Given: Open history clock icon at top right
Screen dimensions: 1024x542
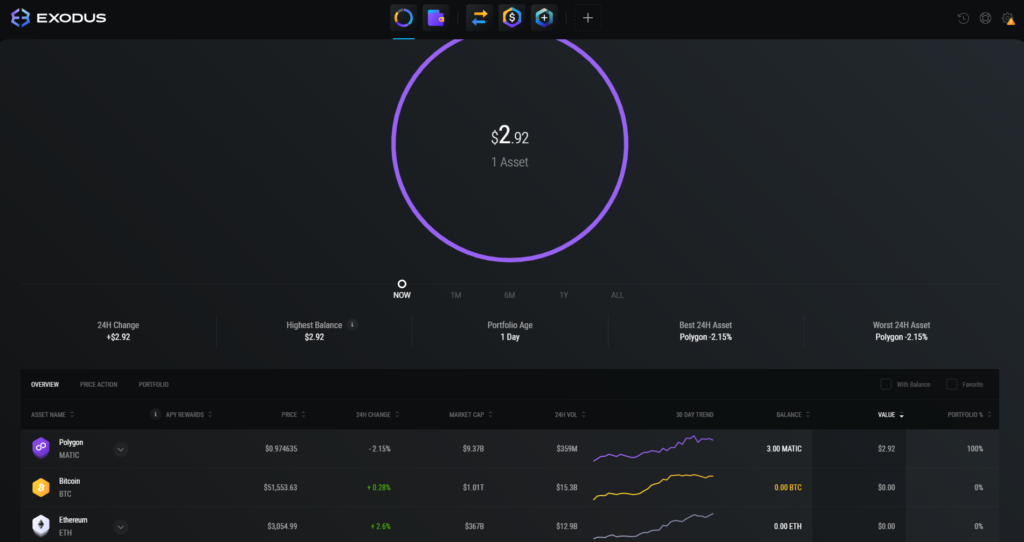Looking at the screenshot, I should click(963, 18).
